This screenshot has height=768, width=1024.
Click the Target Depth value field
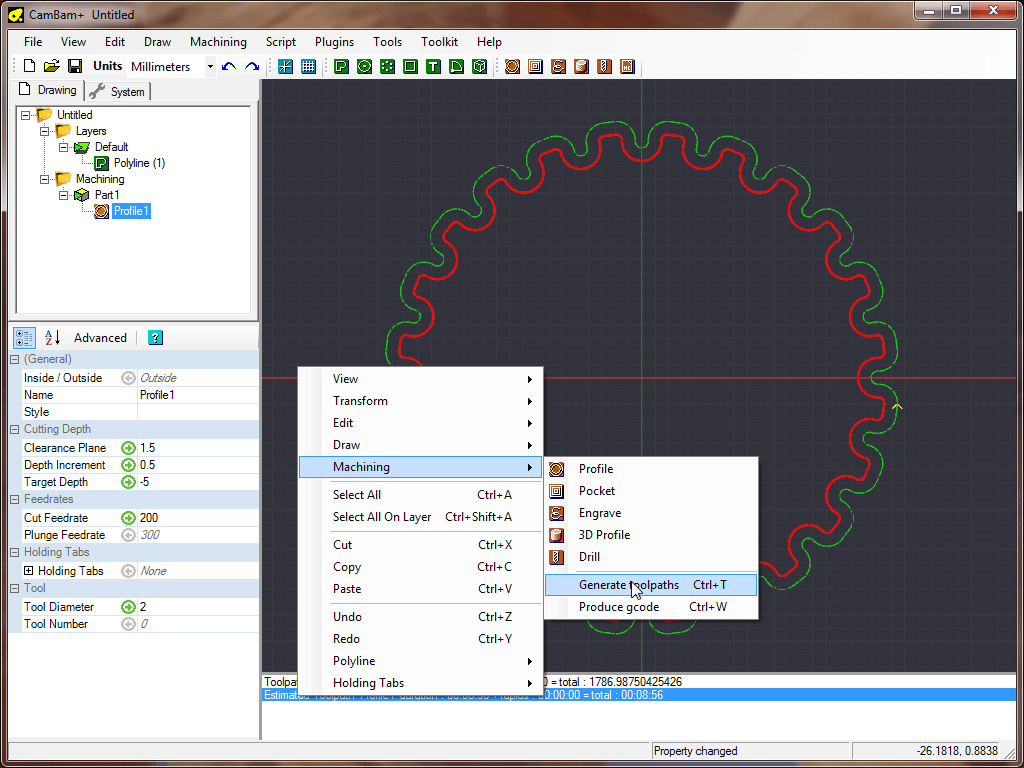197,482
